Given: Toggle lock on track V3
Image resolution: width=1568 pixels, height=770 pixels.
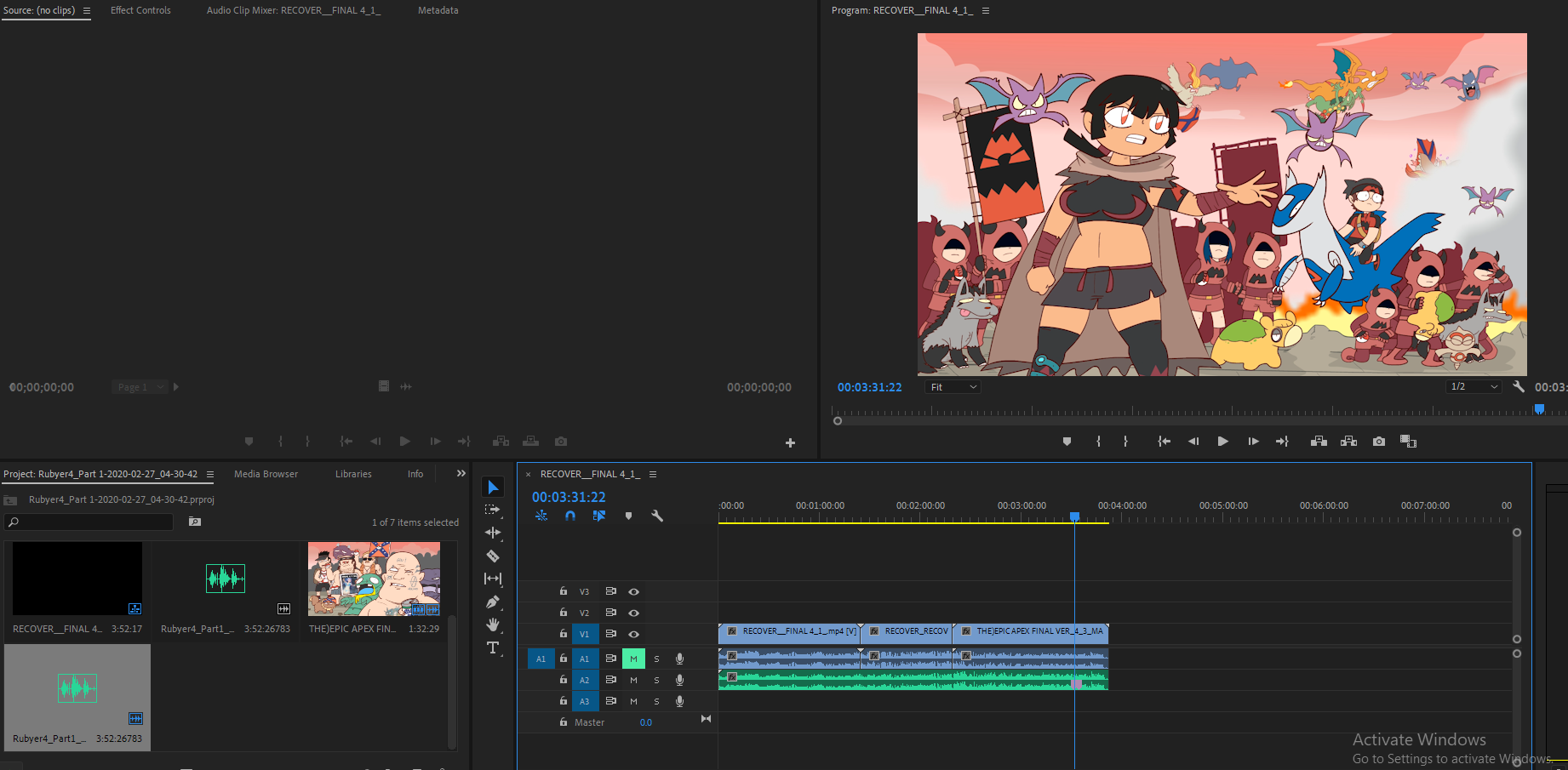Looking at the screenshot, I should point(564,591).
